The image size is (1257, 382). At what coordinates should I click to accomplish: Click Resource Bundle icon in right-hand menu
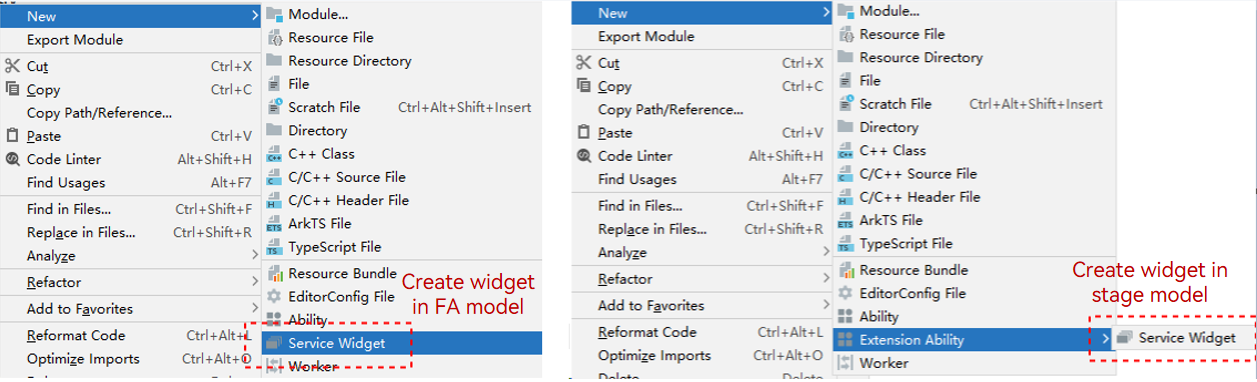pyautogui.click(x=845, y=270)
